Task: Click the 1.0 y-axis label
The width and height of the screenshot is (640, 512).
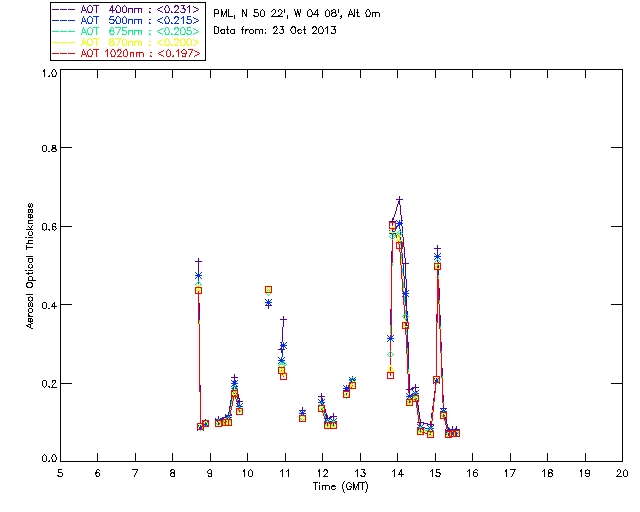Action: point(49,73)
